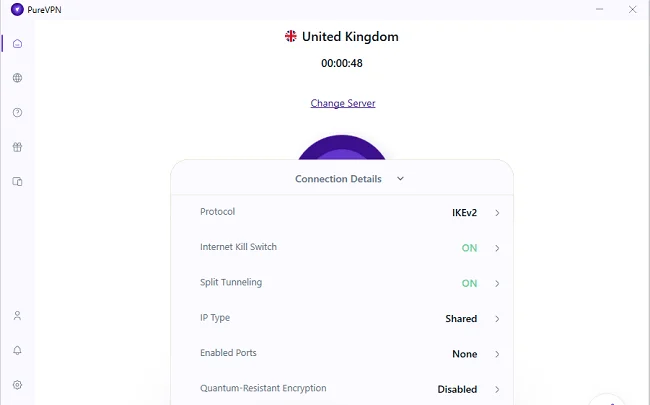The height and width of the screenshot is (405, 650).
Task: Toggle Internet Kill Switch ON status
Action: (469, 248)
